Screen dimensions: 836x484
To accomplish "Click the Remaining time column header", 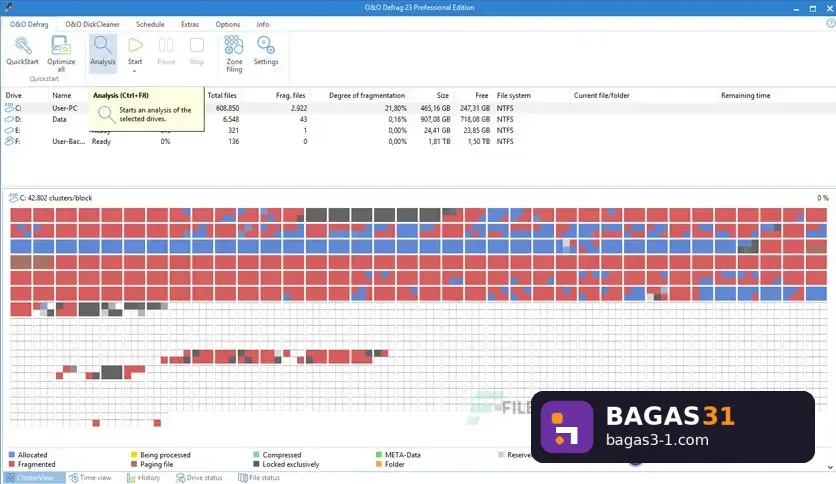I will click(x=745, y=95).
